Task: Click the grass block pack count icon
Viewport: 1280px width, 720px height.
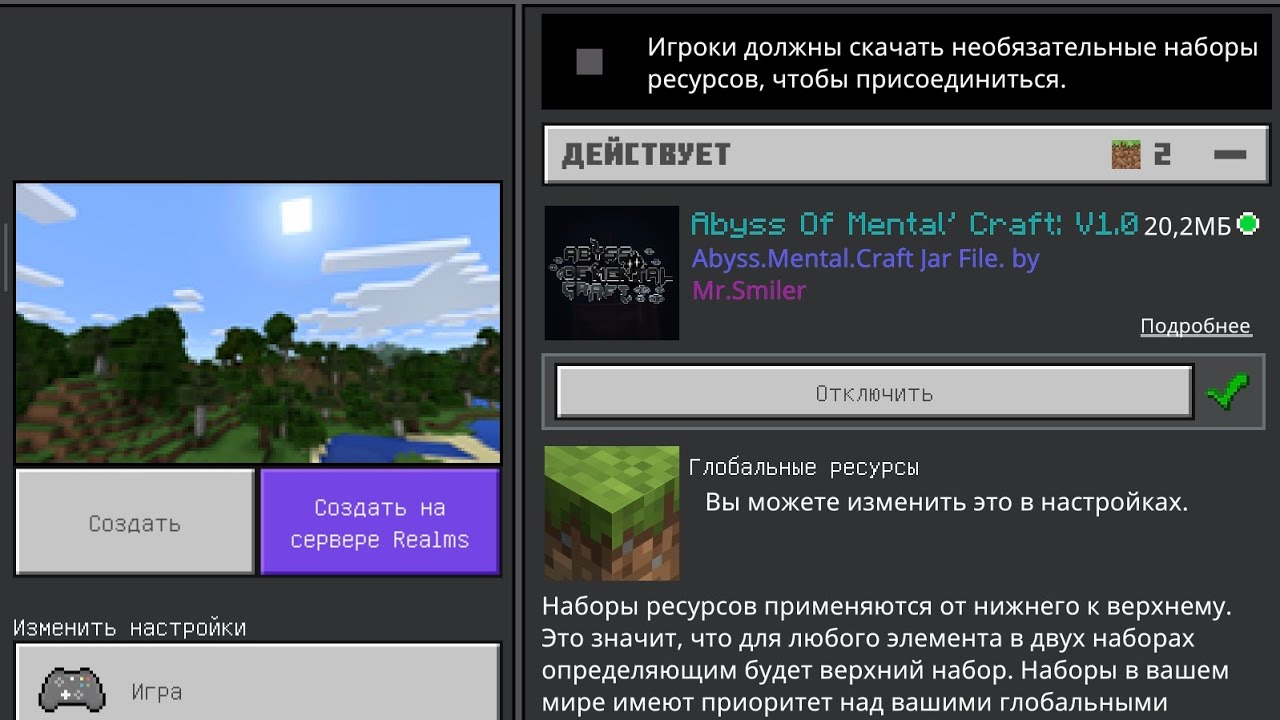Action: point(1126,155)
